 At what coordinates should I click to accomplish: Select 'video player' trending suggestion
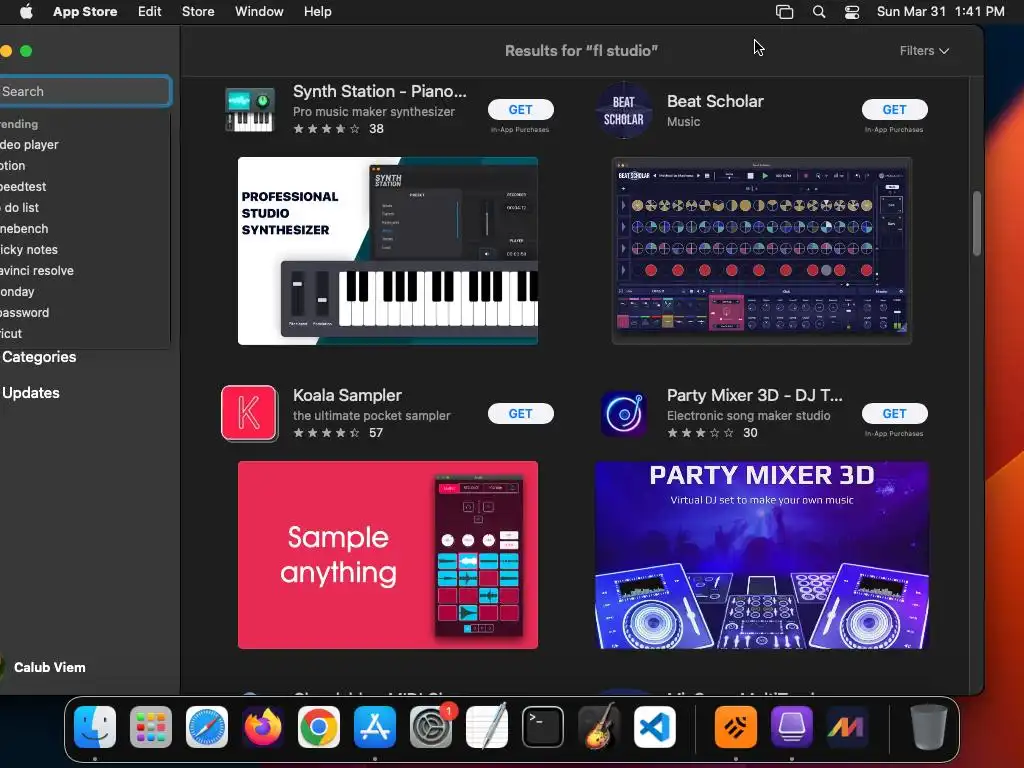coord(29,145)
